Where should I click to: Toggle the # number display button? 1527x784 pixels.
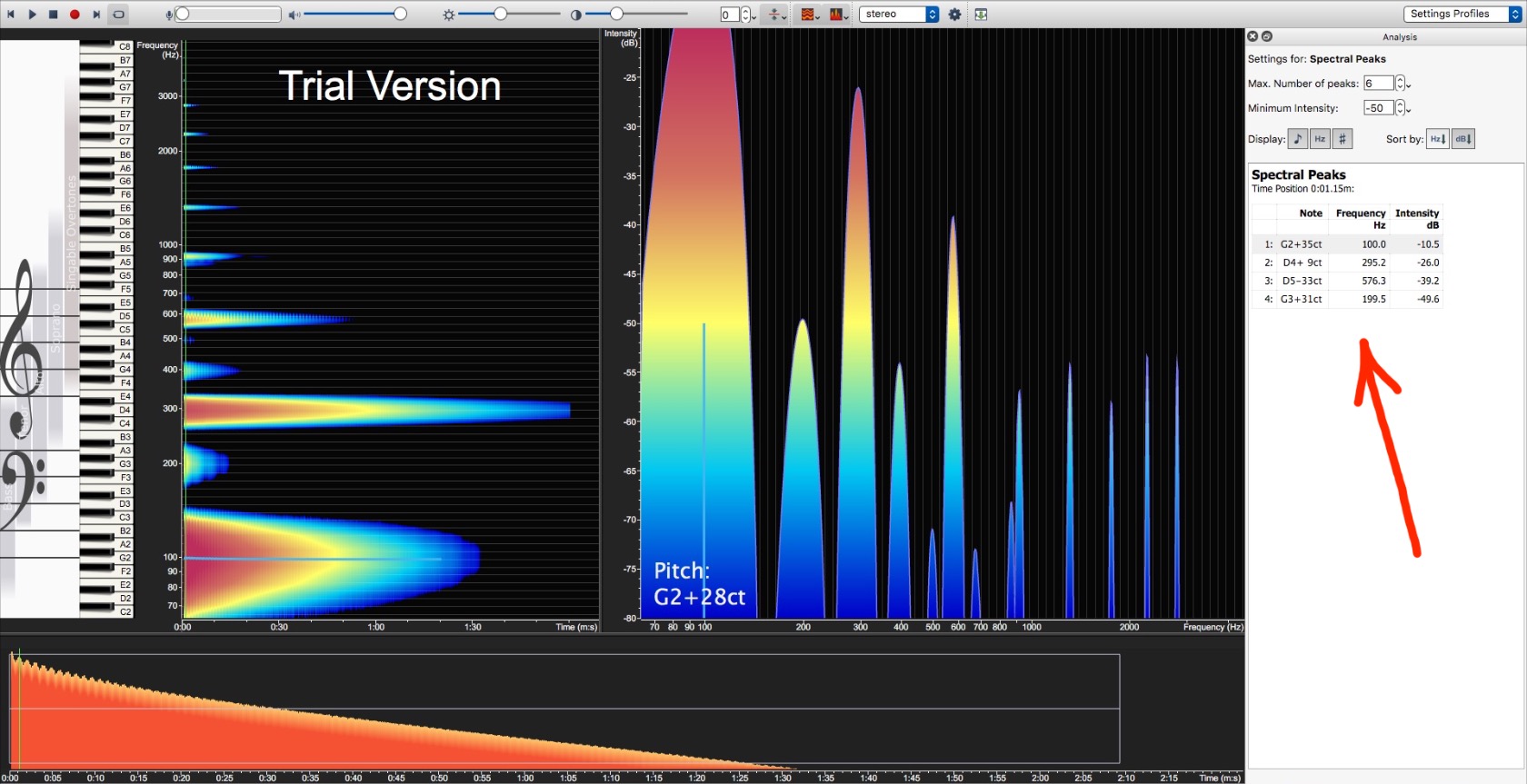pyautogui.click(x=1342, y=139)
